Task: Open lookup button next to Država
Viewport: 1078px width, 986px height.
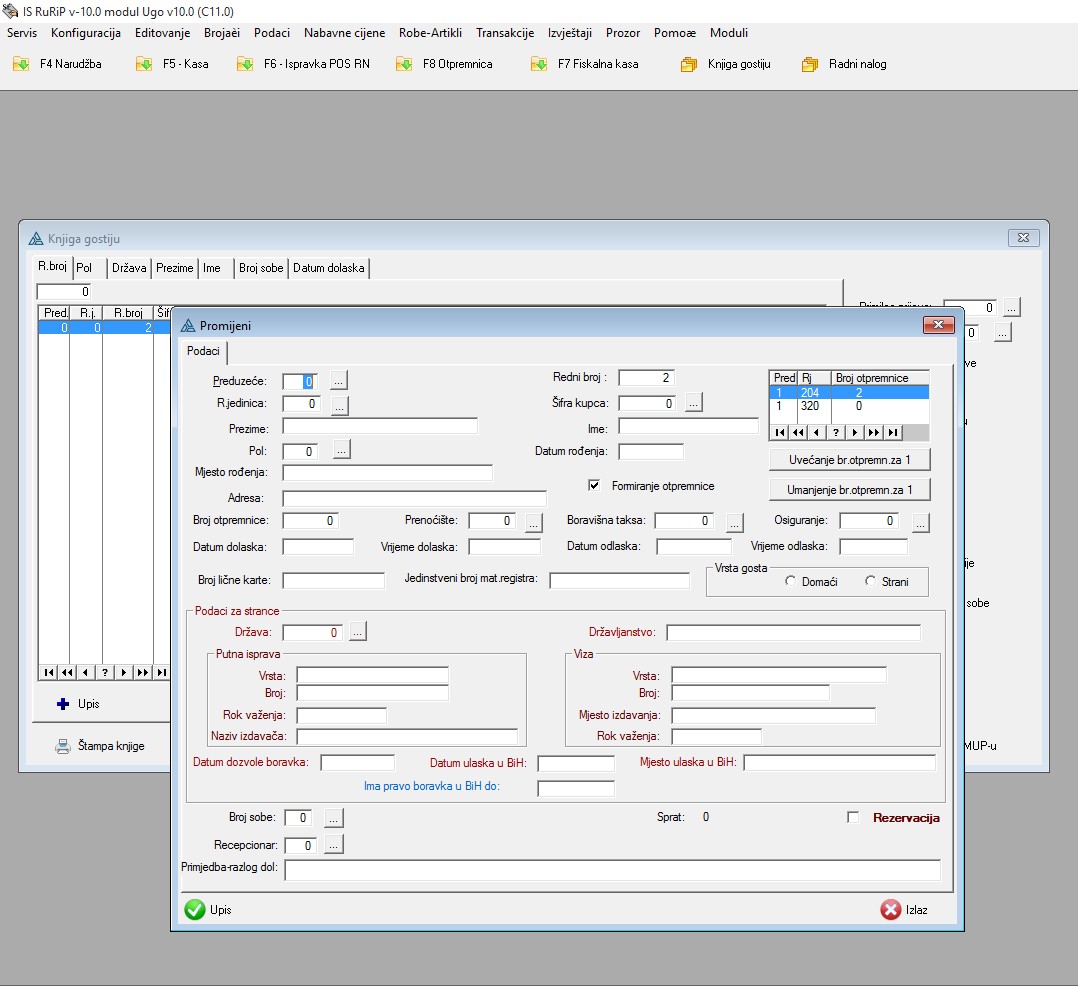Action: click(x=358, y=632)
